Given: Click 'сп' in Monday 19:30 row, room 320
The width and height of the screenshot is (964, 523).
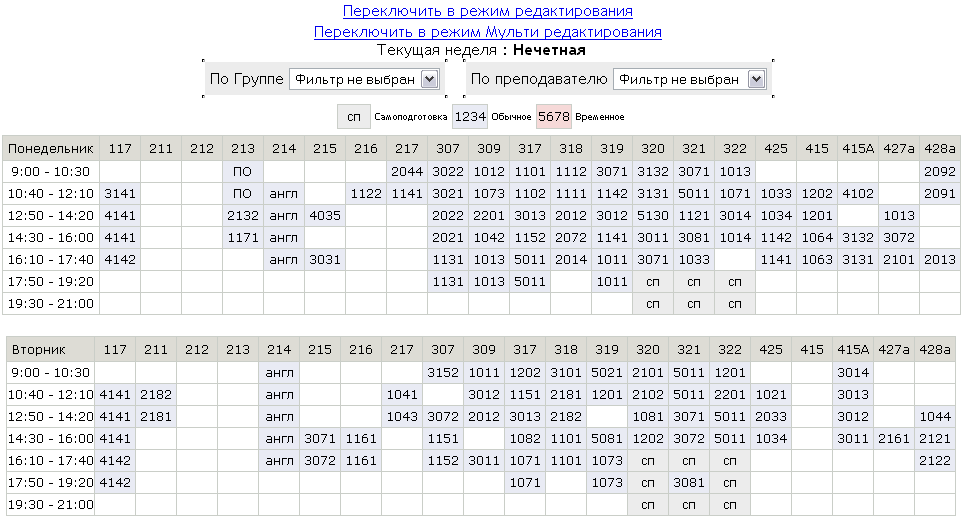Looking at the screenshot, I should [653, 304].
